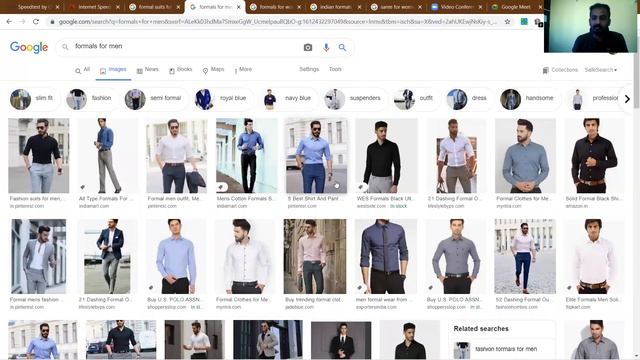Click the blue magnifier search button
This screenshot has height=360, width=640.
(342, 47)
